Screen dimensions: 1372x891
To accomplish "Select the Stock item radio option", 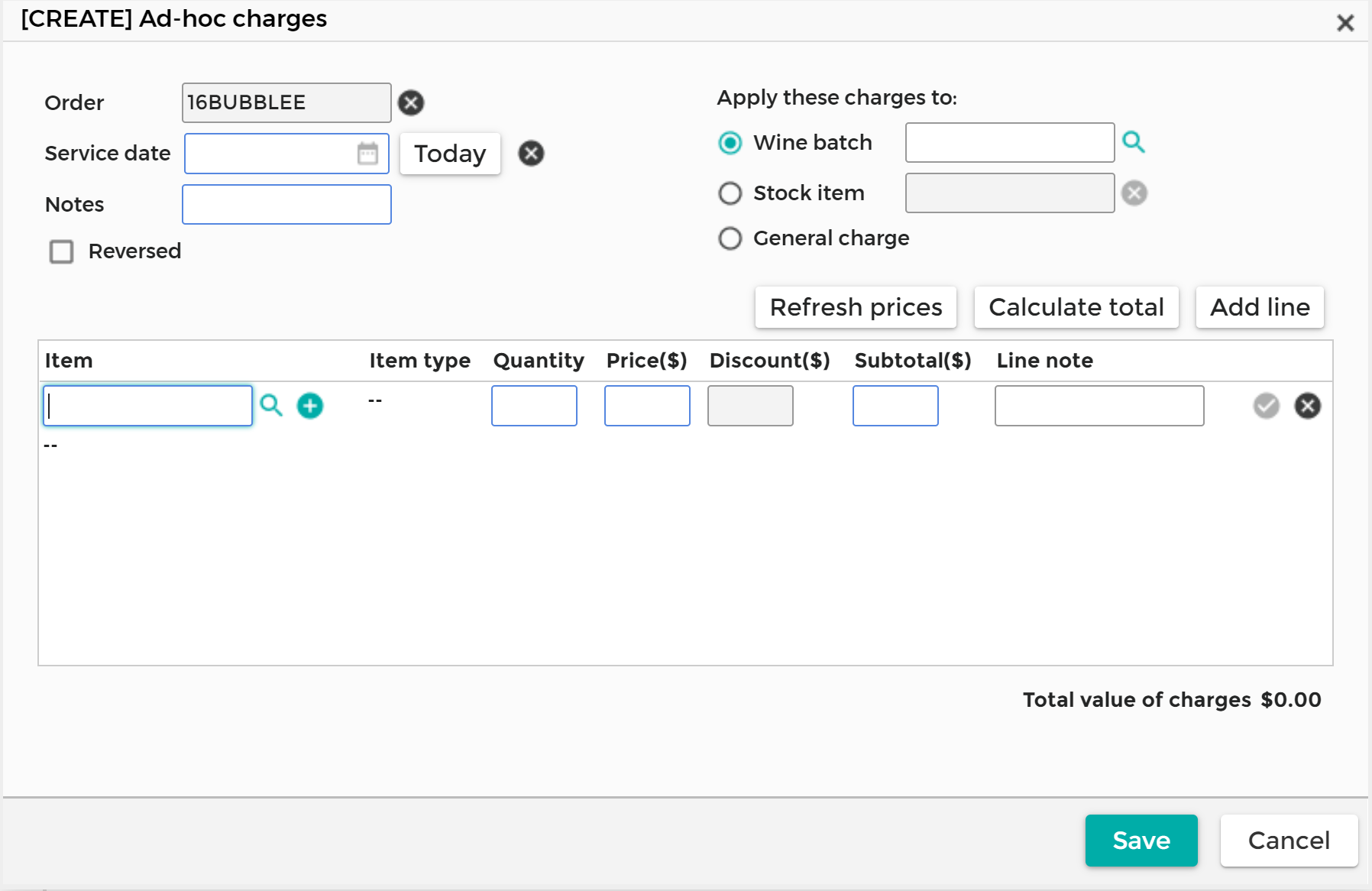I will coord(730,193).
